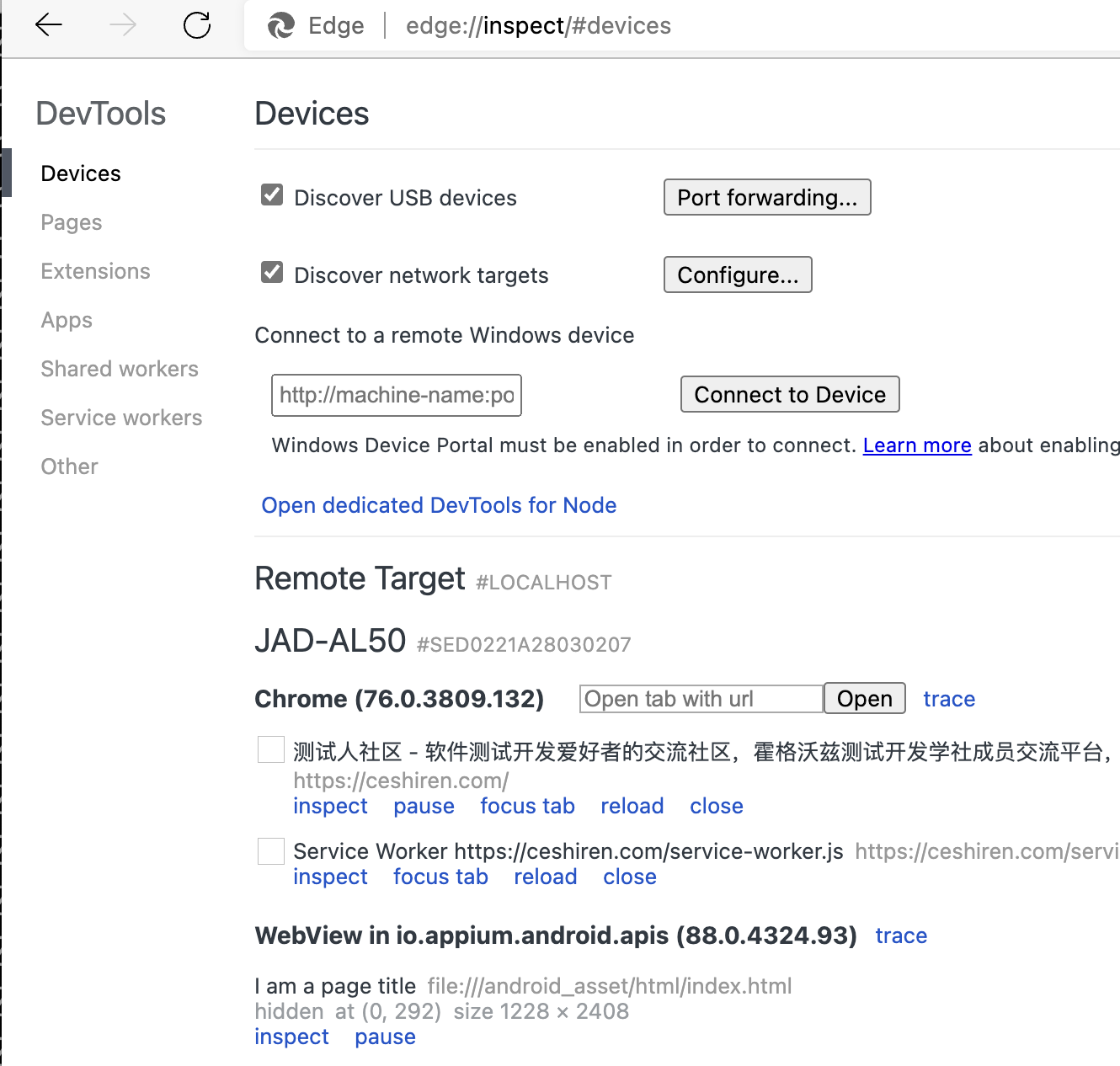Check the box beside ceshiren.com page entry

coord(271,749)
